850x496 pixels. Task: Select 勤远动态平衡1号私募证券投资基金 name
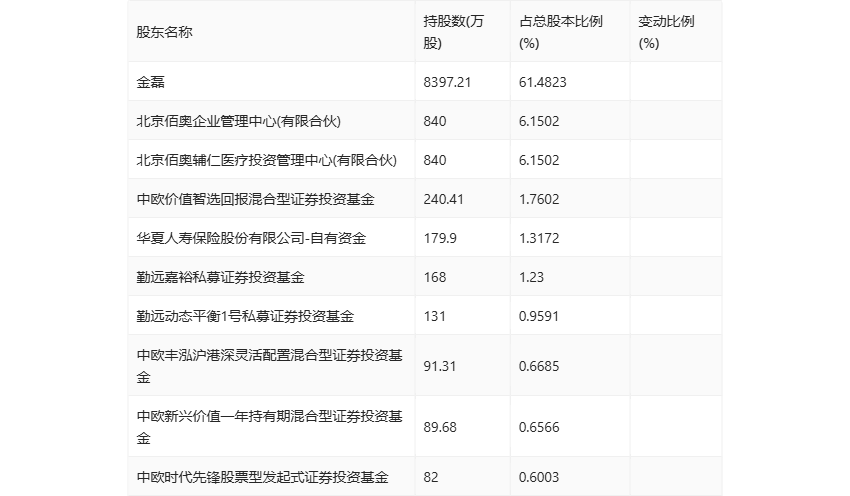(245, 316)
